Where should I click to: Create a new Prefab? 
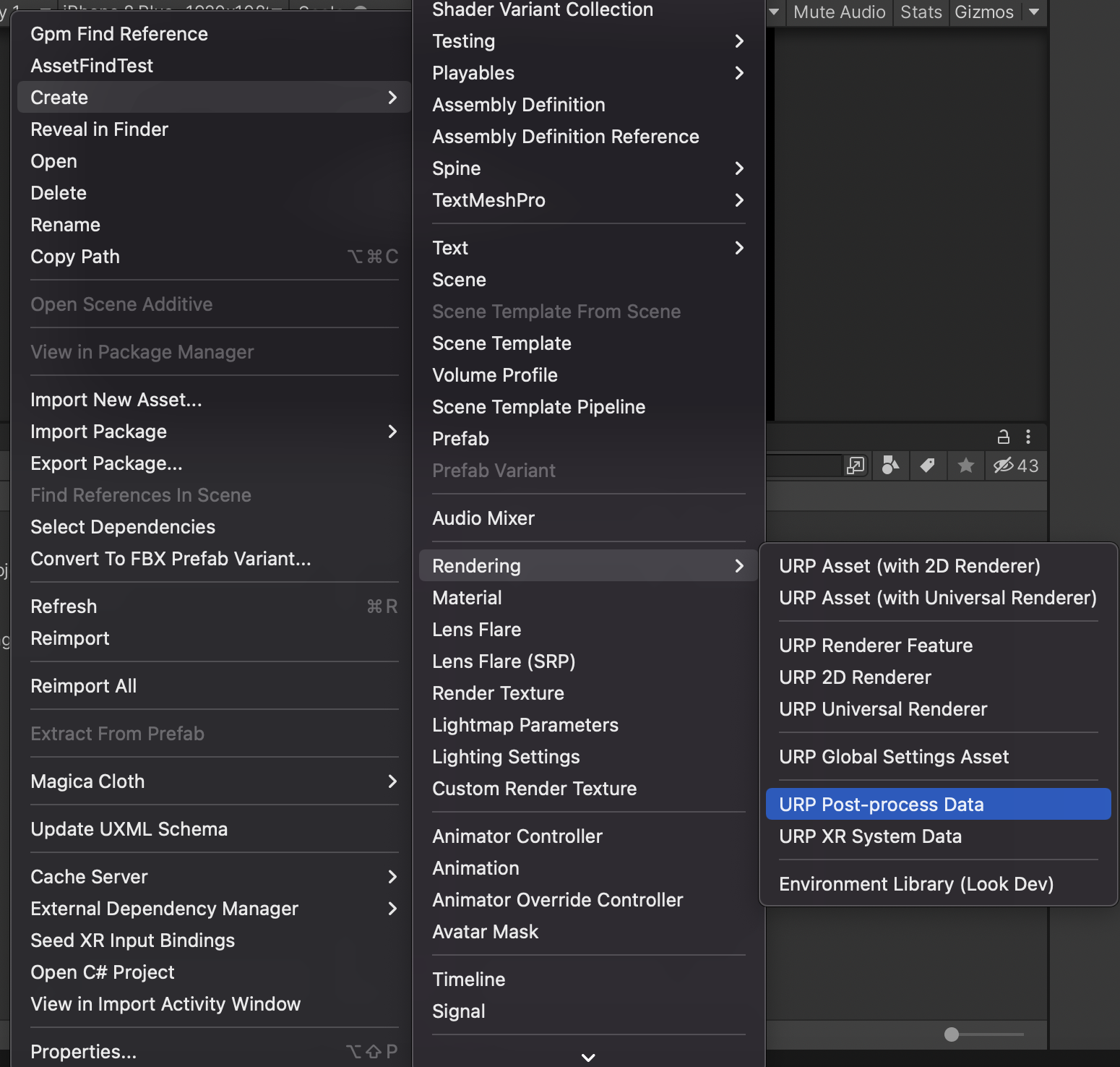pos(588,439)
